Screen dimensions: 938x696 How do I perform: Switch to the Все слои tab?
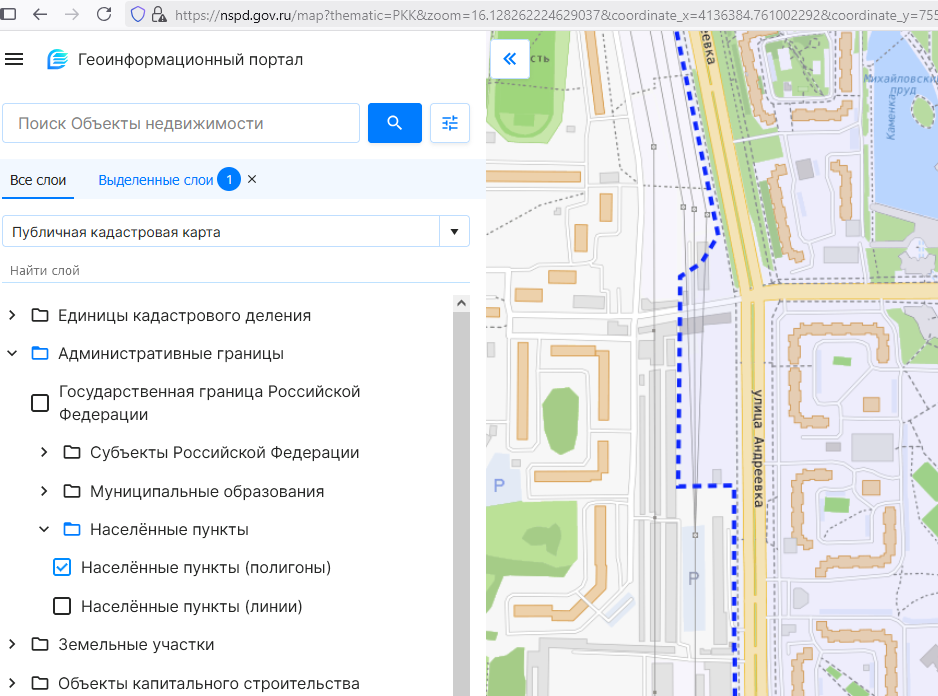[38, 180]
